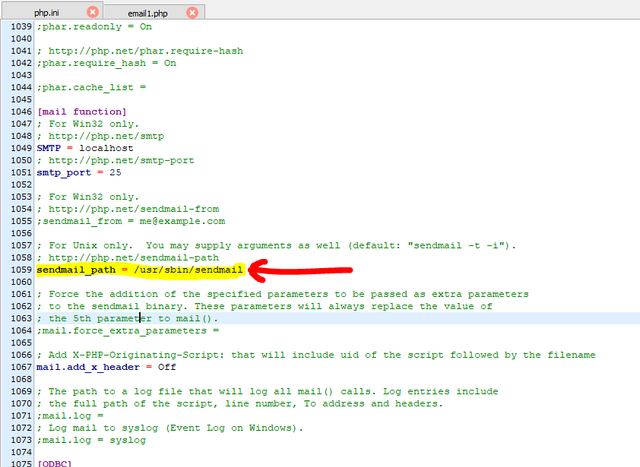Image resolution: width=640 pixels, height=467 pixels.
Task: Click the /usr/sbin/sendmail path value
Action: pos(188,270)
